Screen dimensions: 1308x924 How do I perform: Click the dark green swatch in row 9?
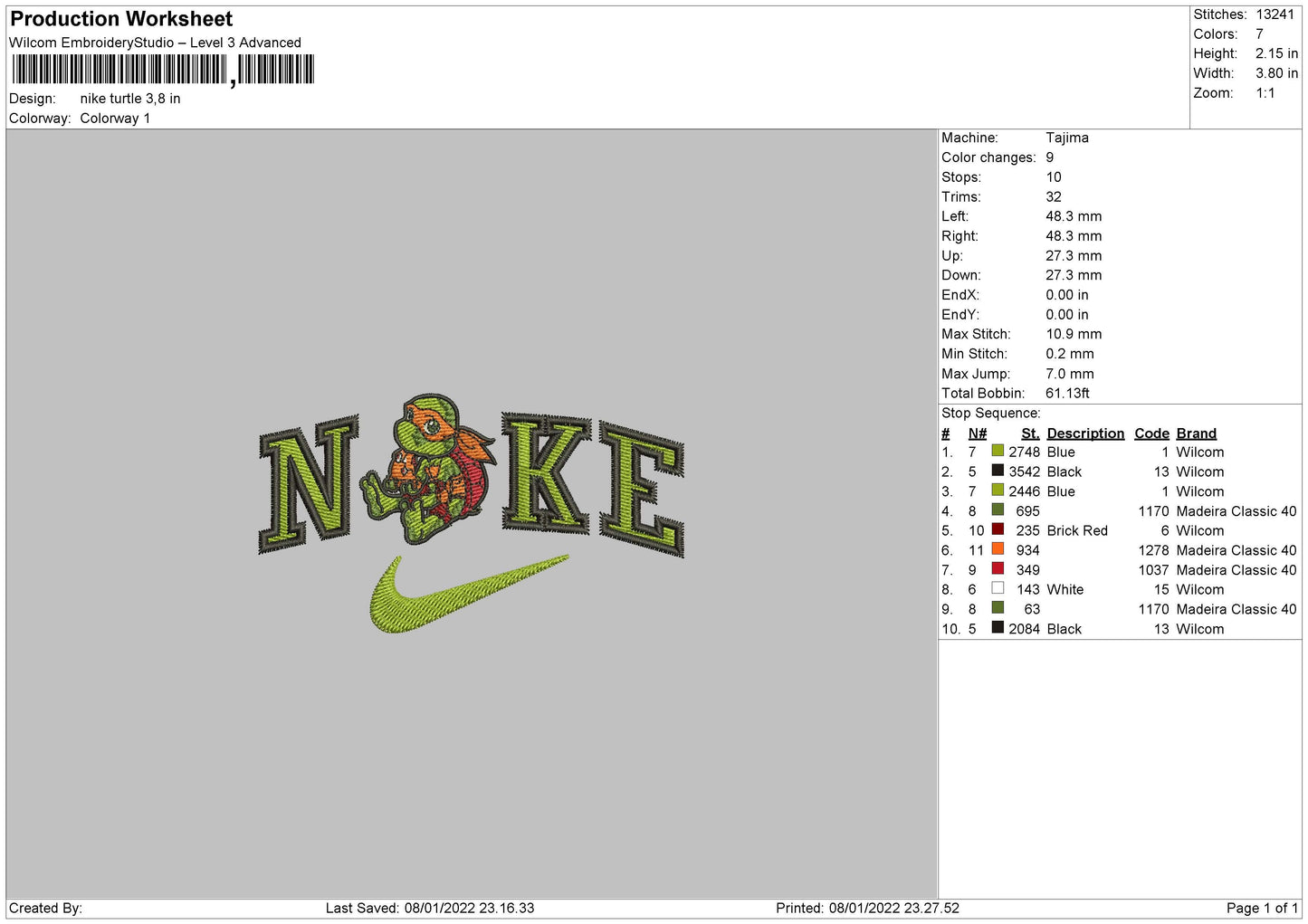998,608
